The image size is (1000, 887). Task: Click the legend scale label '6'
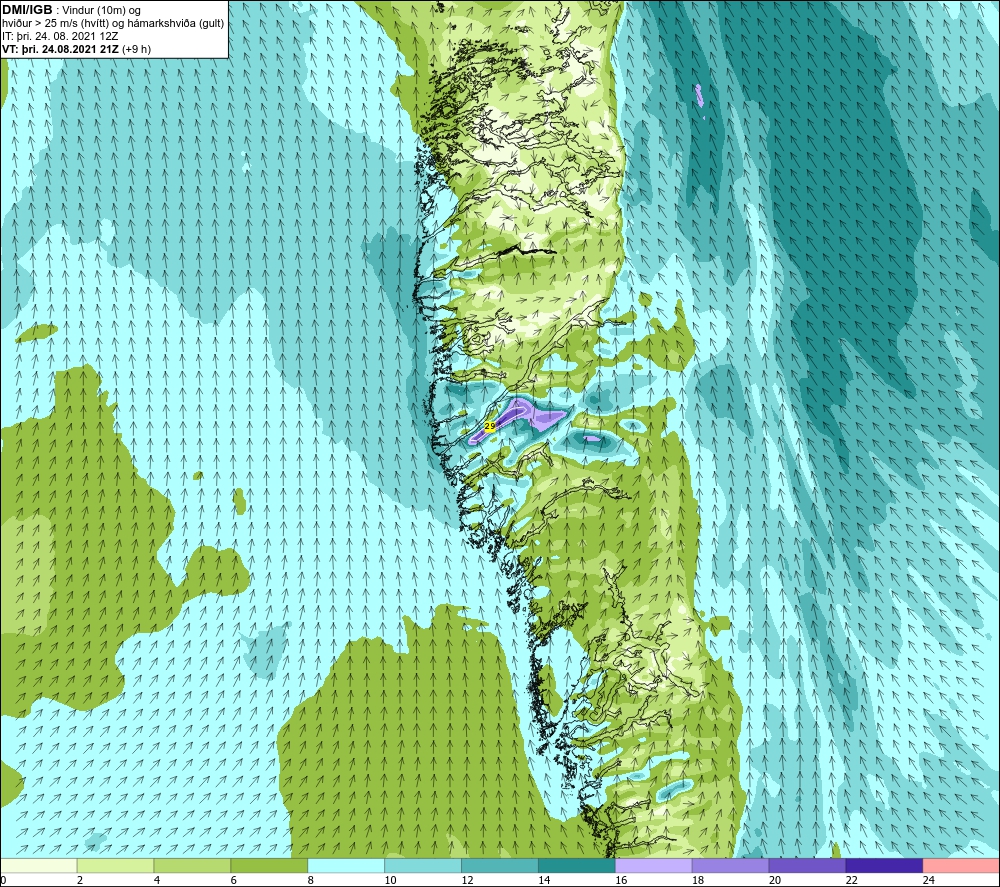pos(233,880)
